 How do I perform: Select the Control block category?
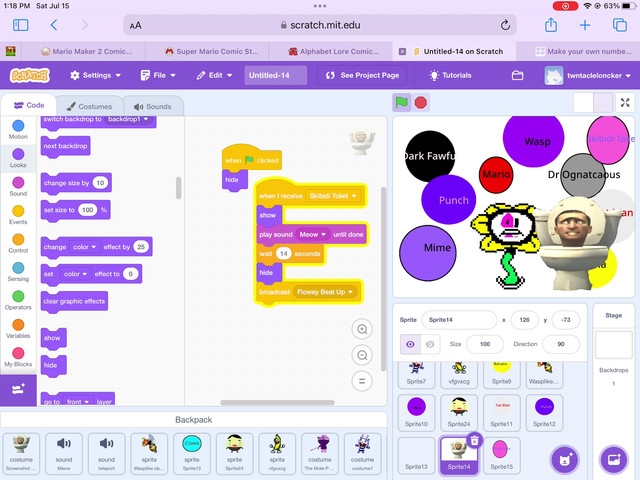coord(18,244)
